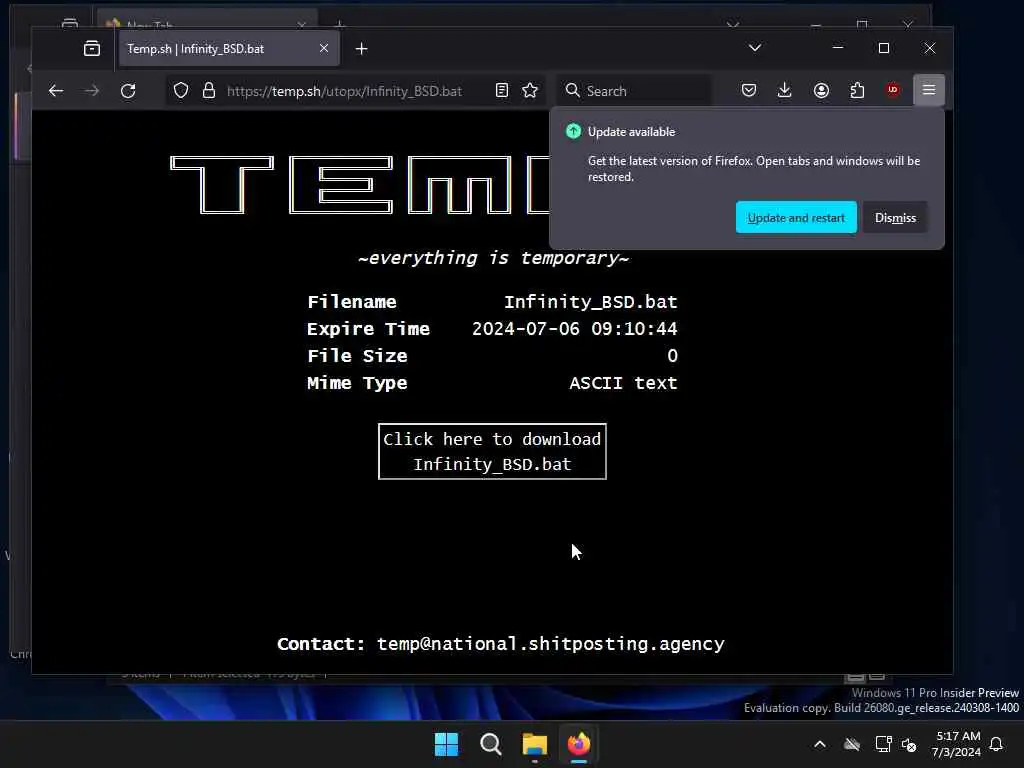Open the clock showing 5:17 AM
The image size is (1024, 768).
957,744
